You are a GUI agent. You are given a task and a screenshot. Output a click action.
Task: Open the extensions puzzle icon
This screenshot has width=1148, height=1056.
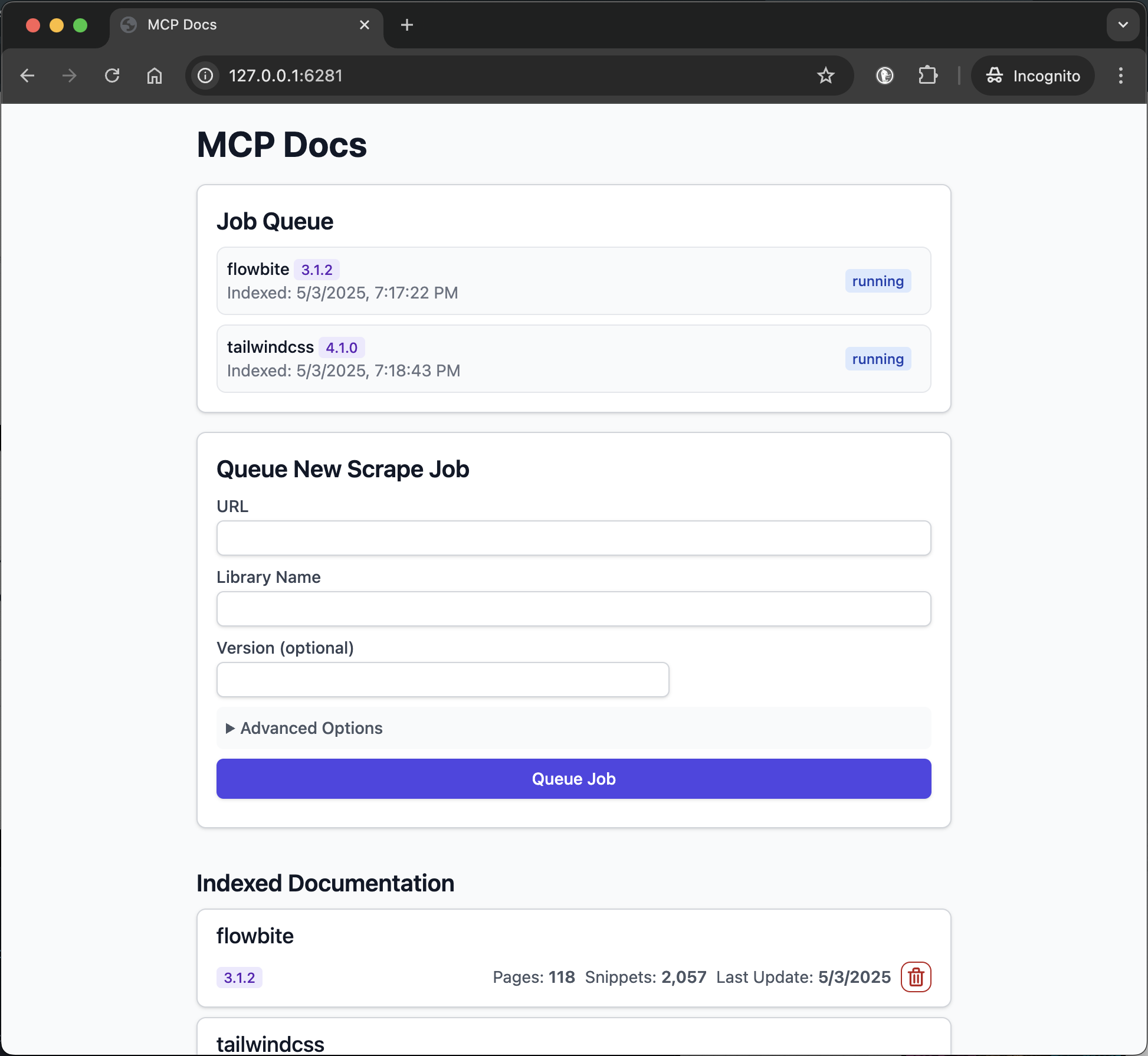coord(927,76)
